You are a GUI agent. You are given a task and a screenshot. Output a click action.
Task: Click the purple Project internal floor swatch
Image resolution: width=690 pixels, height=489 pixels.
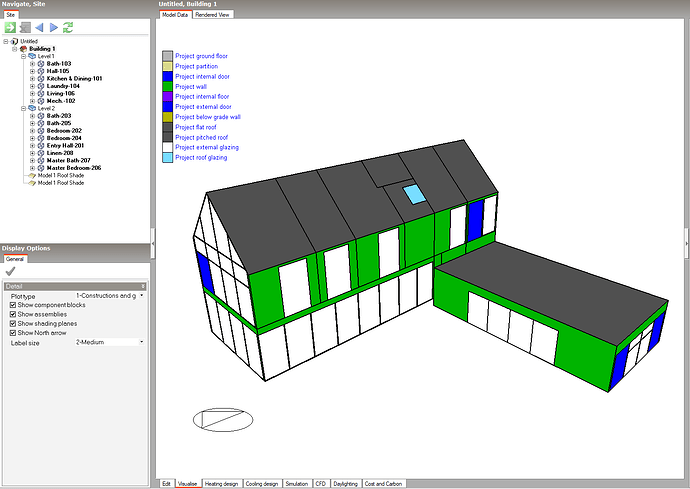(168, 96)
